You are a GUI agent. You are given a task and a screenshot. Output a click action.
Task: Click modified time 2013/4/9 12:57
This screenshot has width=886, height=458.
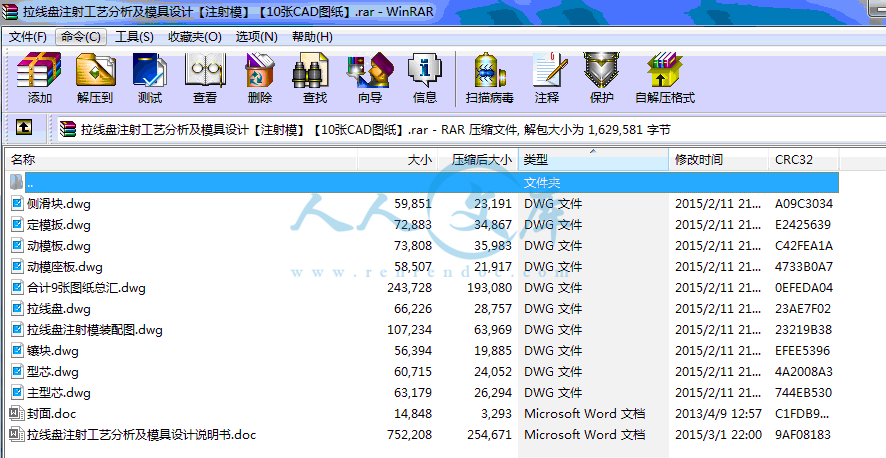(x=718, y=413)
